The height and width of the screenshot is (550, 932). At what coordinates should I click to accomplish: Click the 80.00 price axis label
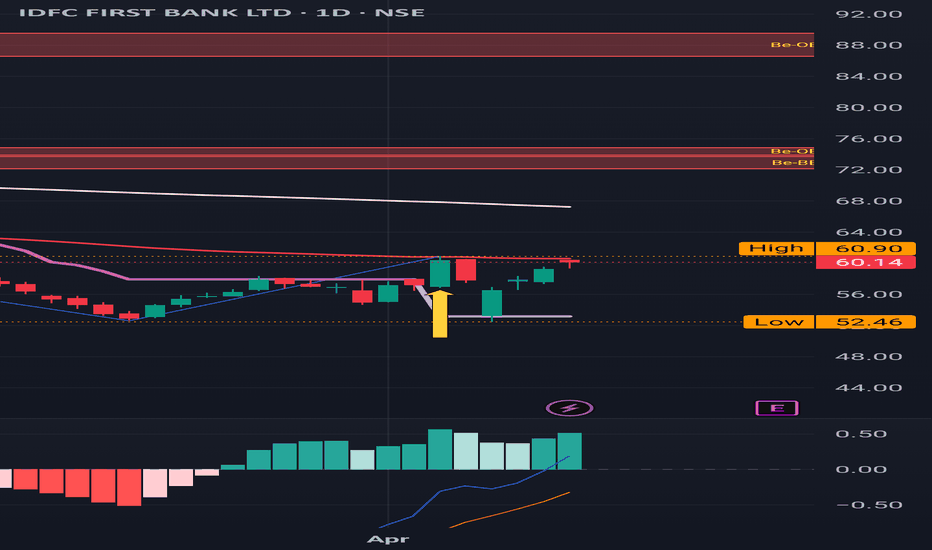pyautogui.click(x=868, y=108)
